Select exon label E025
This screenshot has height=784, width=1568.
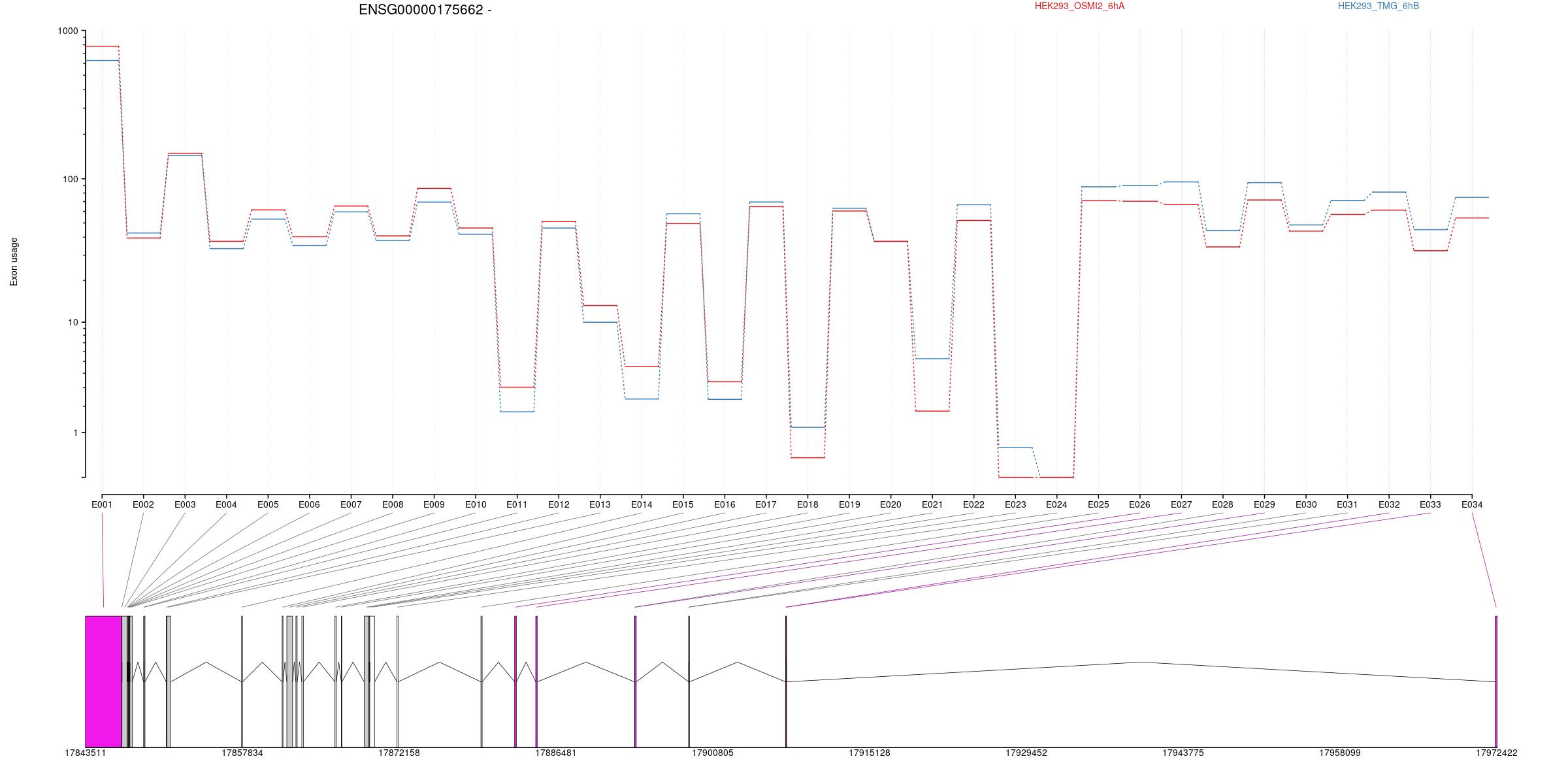pos(1098,504)
